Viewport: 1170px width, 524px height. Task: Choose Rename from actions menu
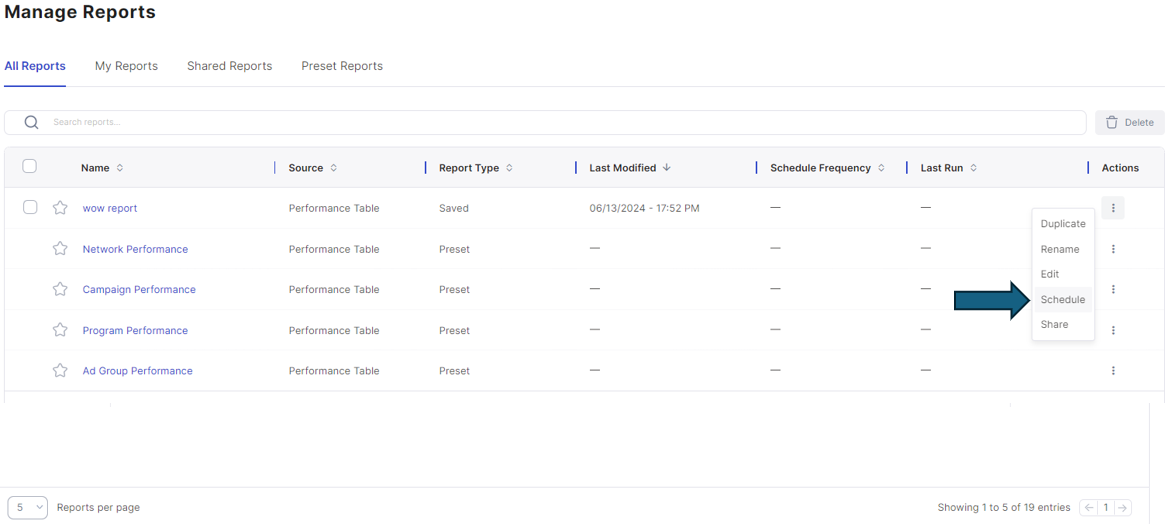click(x=1063, y=249)
